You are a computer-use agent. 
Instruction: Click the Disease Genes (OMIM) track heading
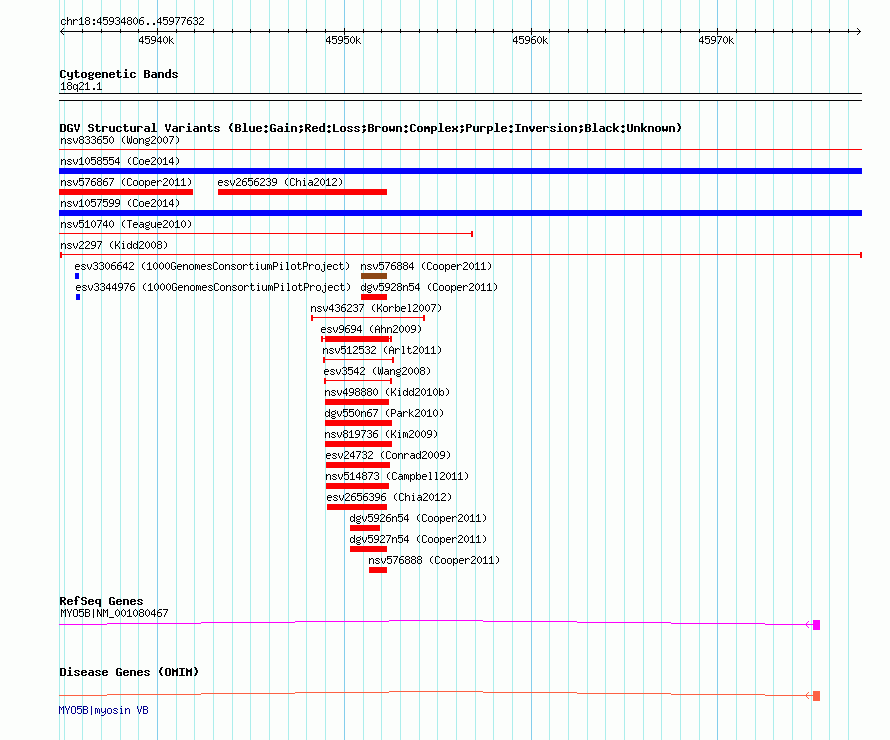click(129, 672)
